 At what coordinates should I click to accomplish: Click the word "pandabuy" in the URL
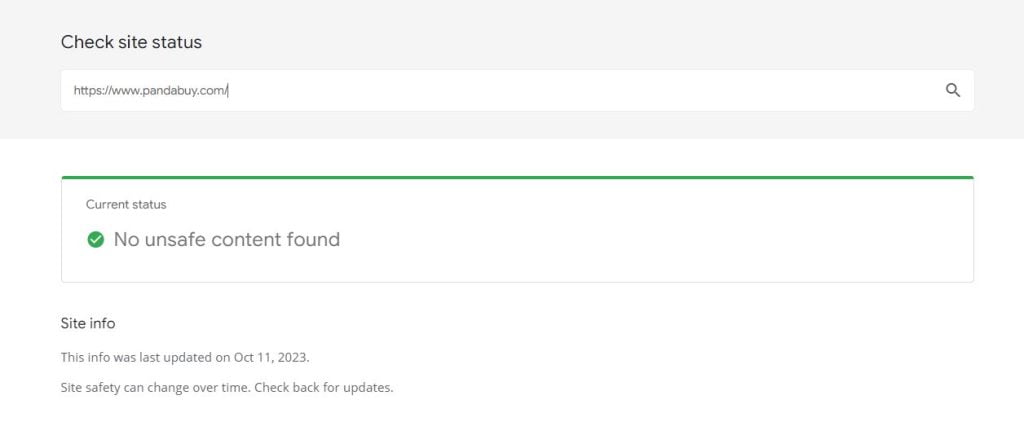click(172, 90)
